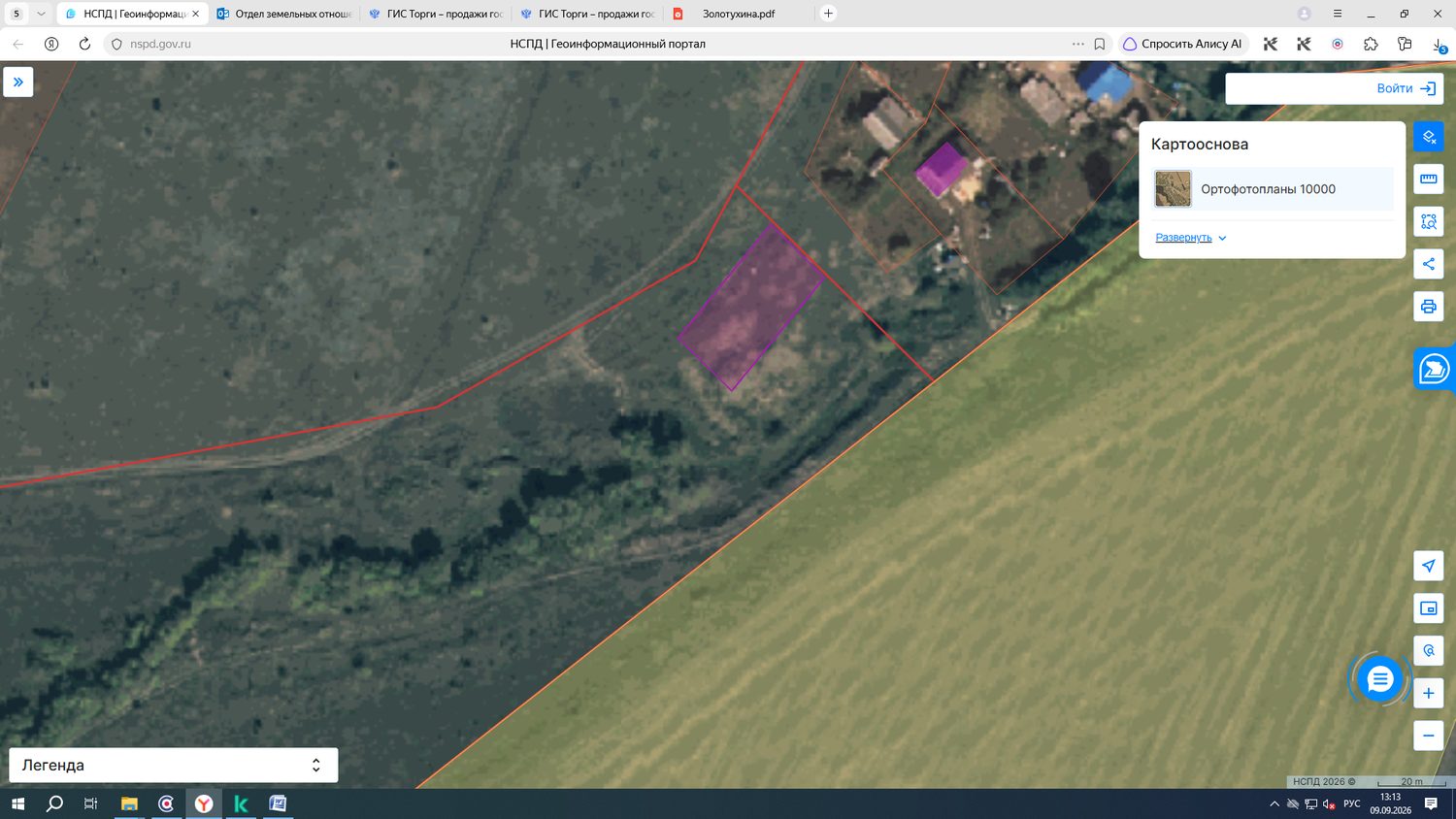Expand the left sidebar with double arrows
1456x819 pixels.
click(18, 82)
